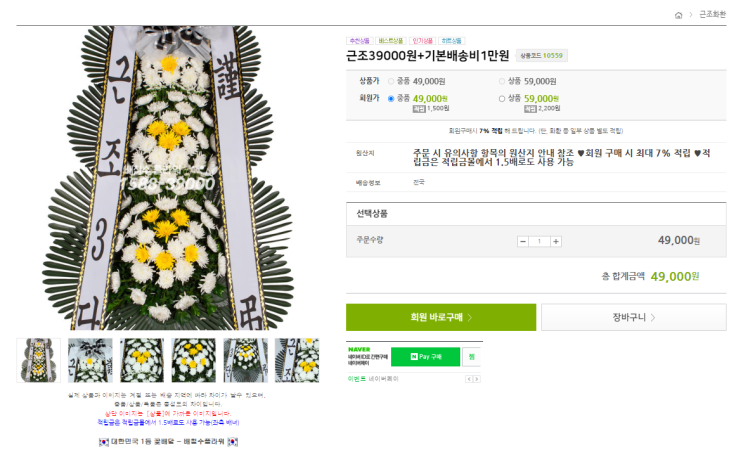Viewport: 743px width, 452px height.
Task: Click the home icon in breadcrumb
Action: pos(678,15)
